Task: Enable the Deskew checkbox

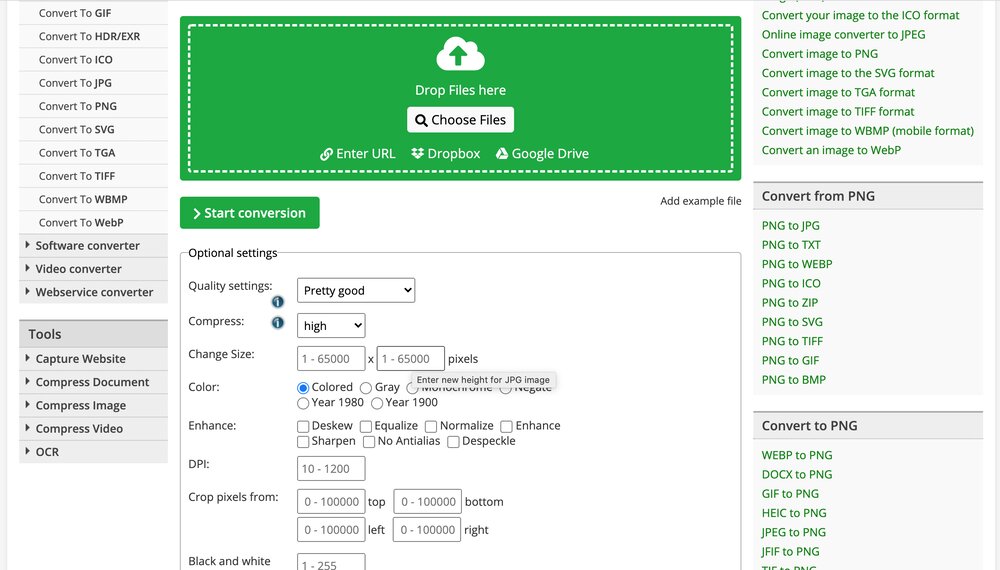Action: 303,426
